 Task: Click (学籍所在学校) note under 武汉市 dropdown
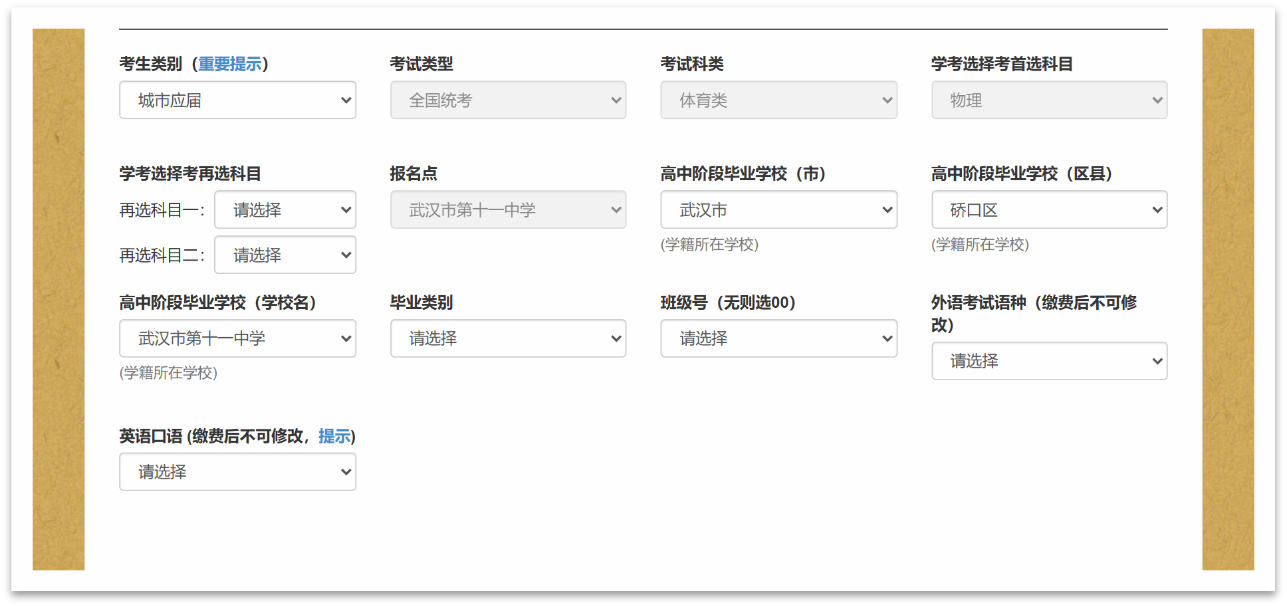(709, 244)
